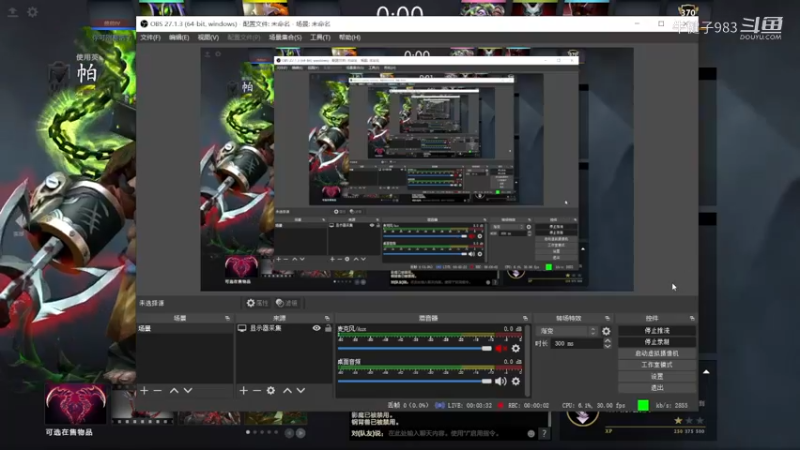Click the source filters button (滤镜)

click(287, 303)
